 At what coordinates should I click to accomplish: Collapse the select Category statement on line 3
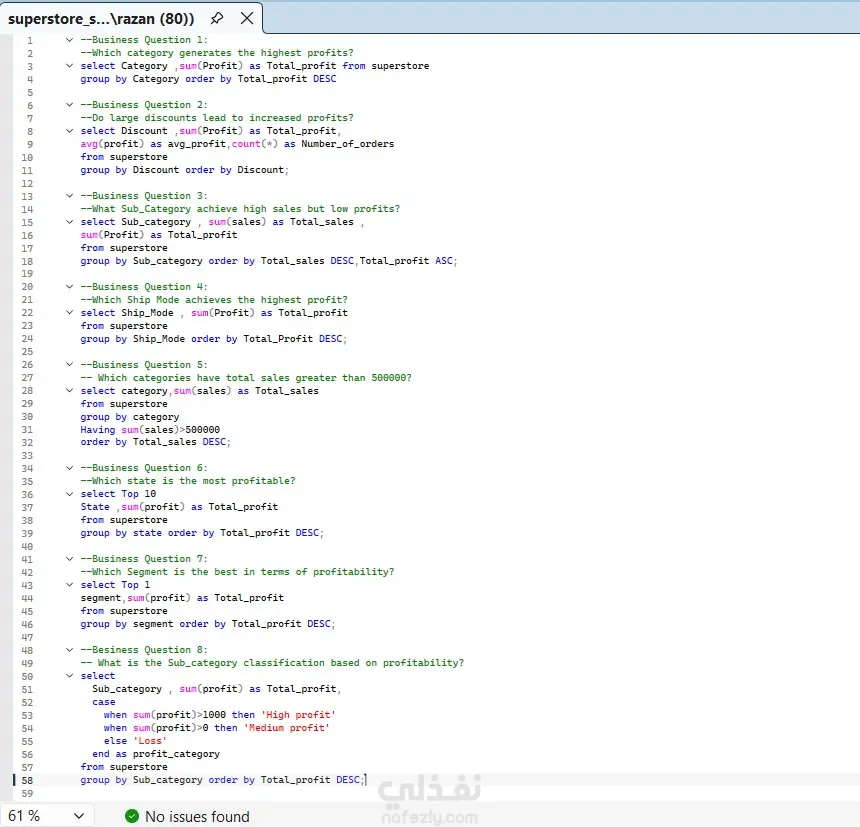(x=70, y=66)
